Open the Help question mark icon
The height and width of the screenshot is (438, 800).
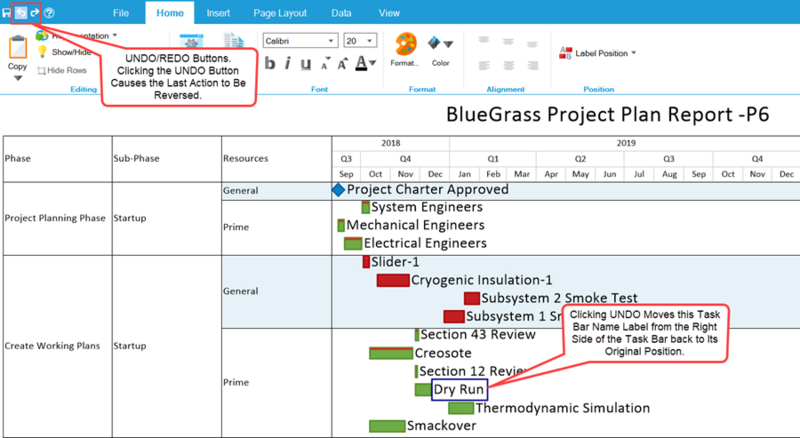(49, 13)
